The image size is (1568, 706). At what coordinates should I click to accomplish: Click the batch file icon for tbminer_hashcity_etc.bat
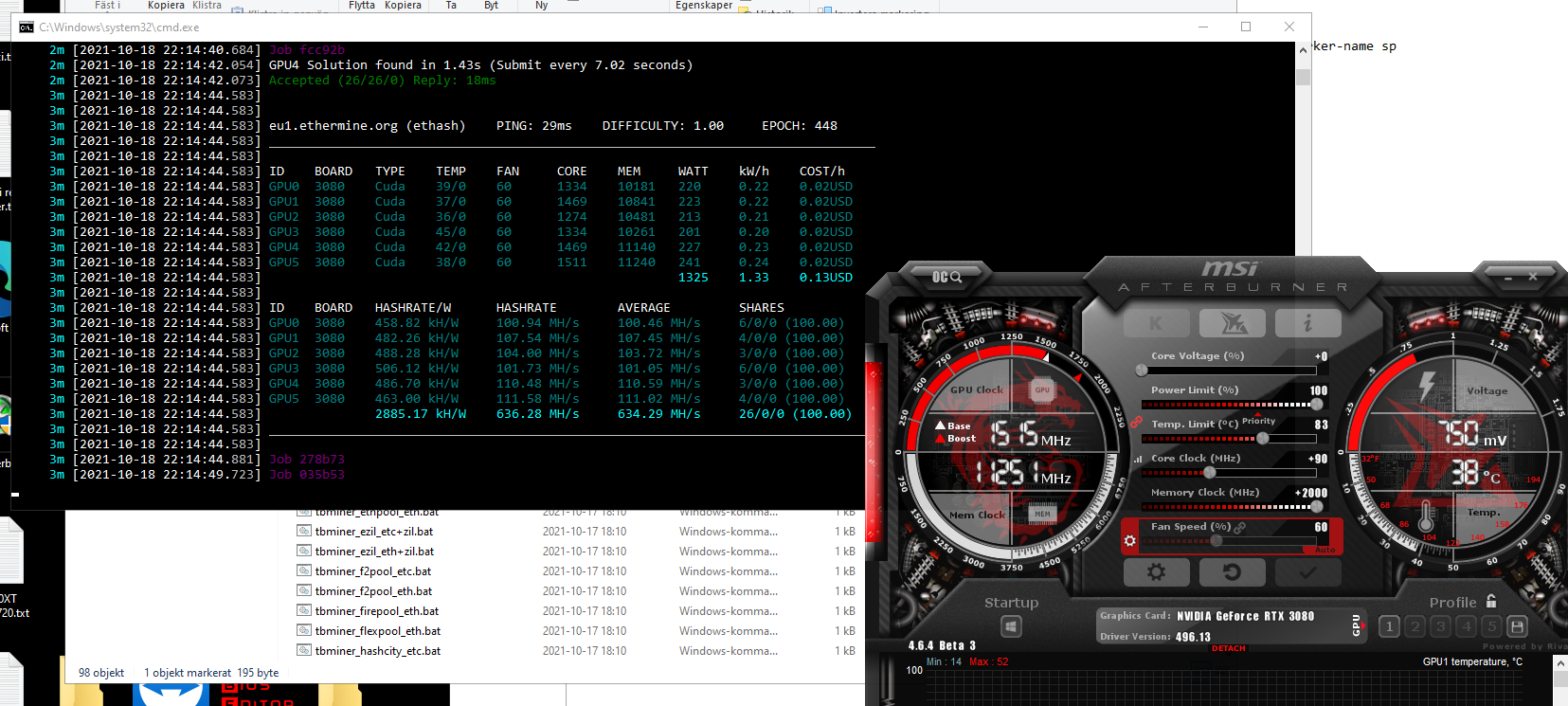(x=304, y=650)
